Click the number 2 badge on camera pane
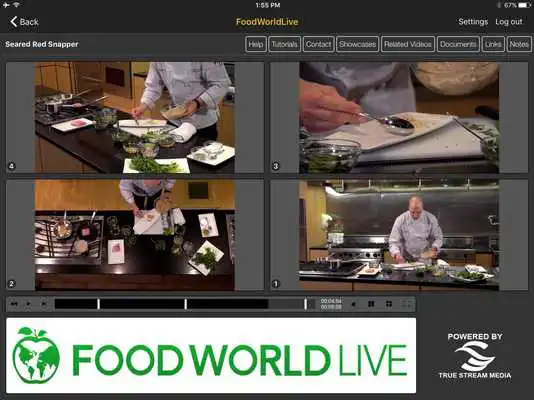Viewport: 534px width, 400px height. pos(12,284)
